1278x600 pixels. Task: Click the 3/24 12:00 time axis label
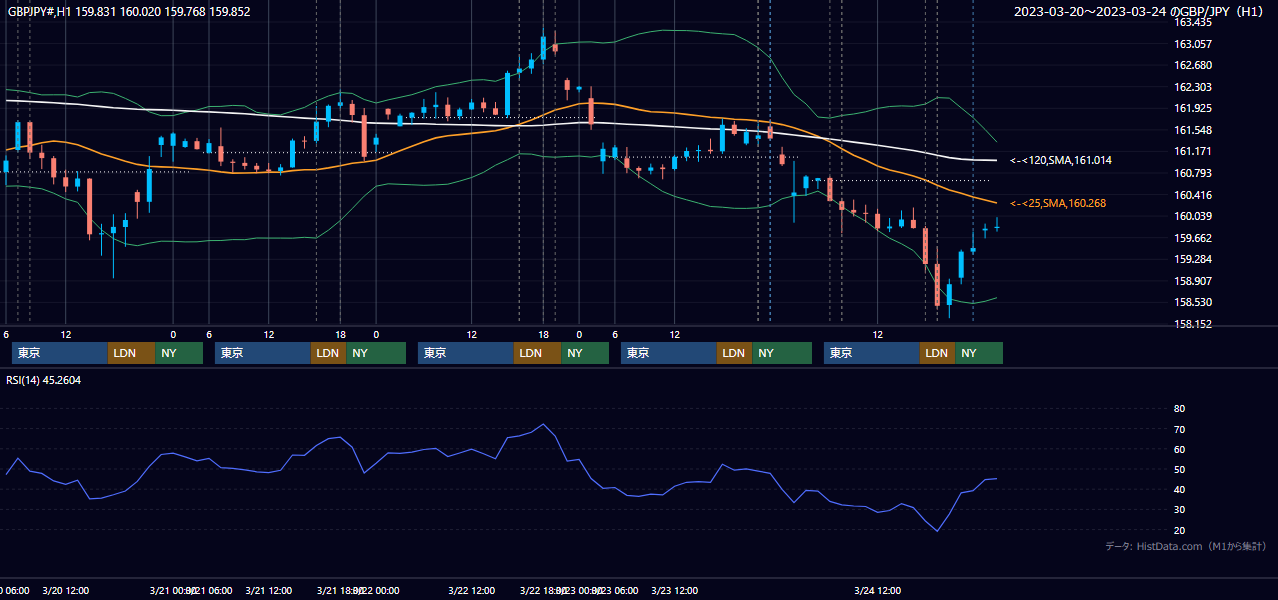pos(878,590)
